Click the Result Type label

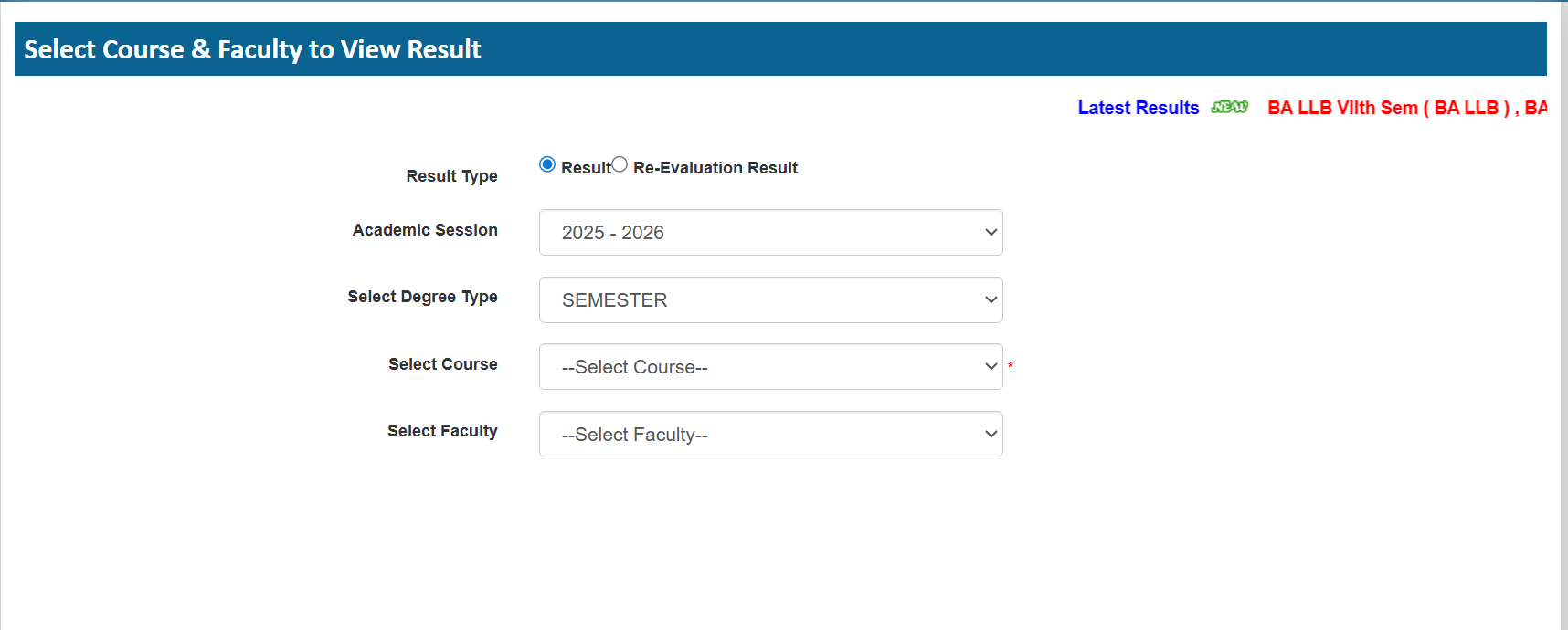[x=451, y=175]
